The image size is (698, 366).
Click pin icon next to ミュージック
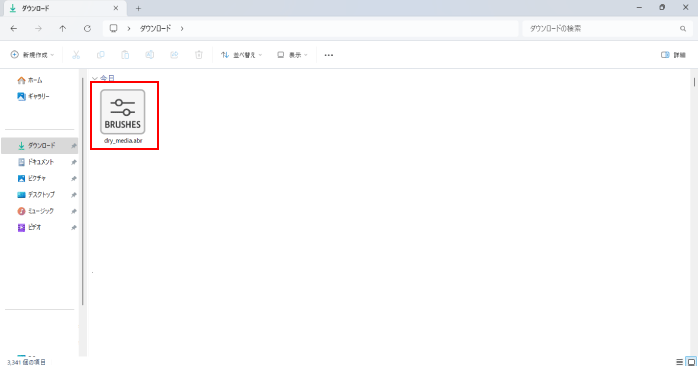pos(74,211)
